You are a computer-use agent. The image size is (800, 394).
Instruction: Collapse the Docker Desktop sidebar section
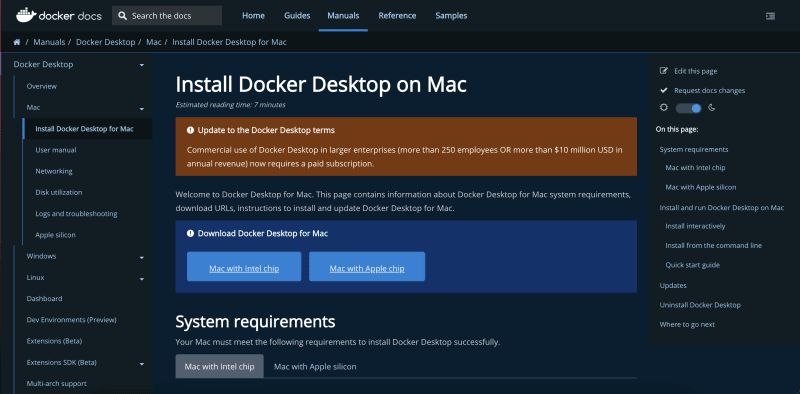click(142, 65)
